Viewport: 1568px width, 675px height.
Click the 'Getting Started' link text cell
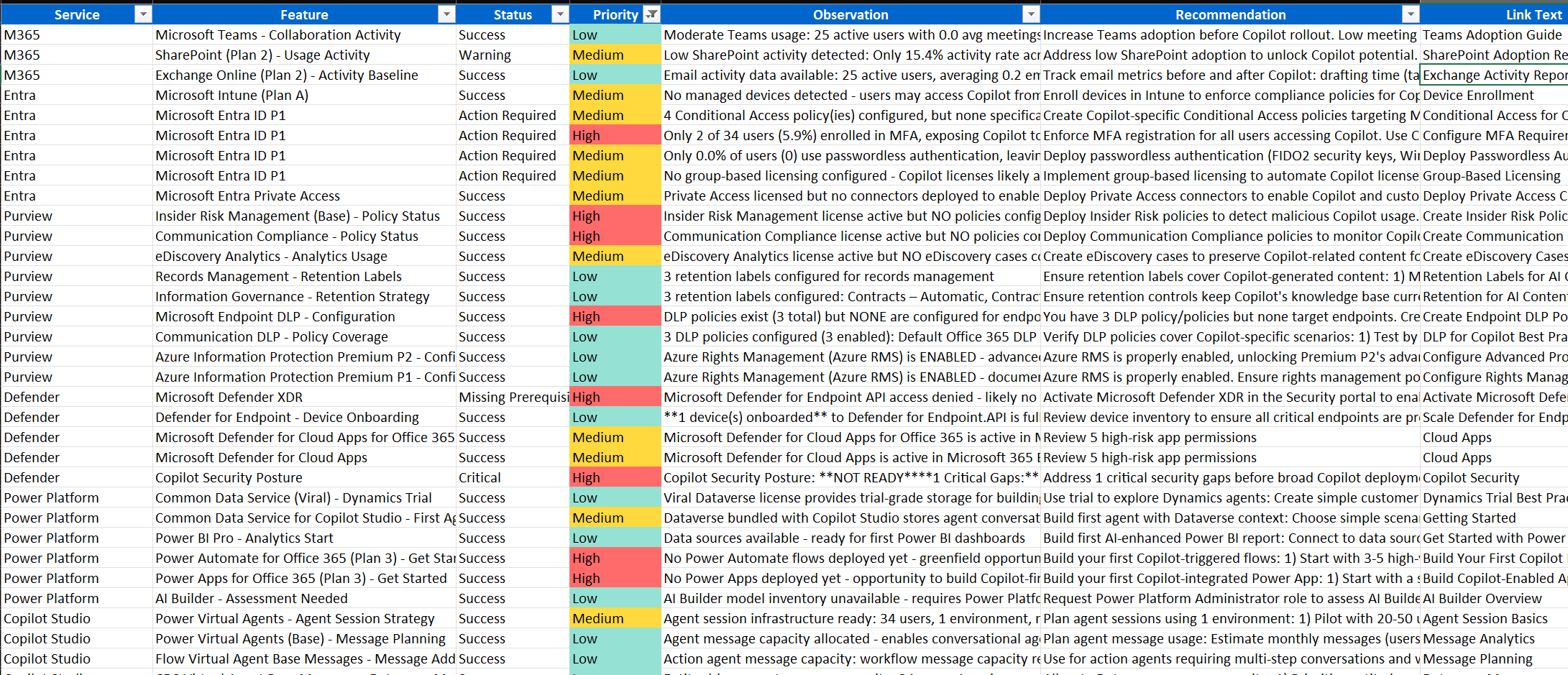click(1494, 518)
